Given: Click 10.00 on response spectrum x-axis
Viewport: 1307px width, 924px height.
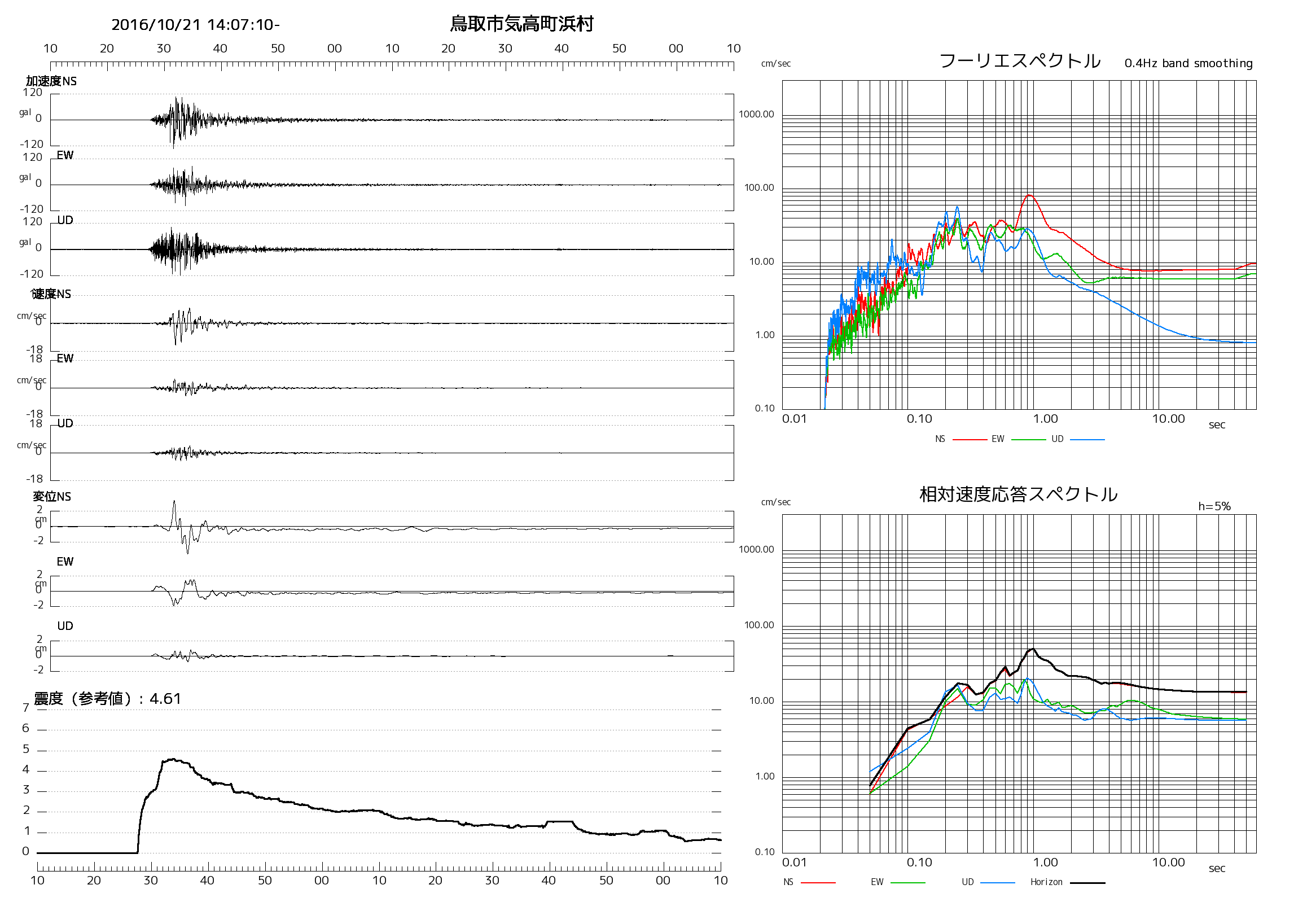Looking at the screenshot, I should pyautogui.click(x=1168, y=863).
